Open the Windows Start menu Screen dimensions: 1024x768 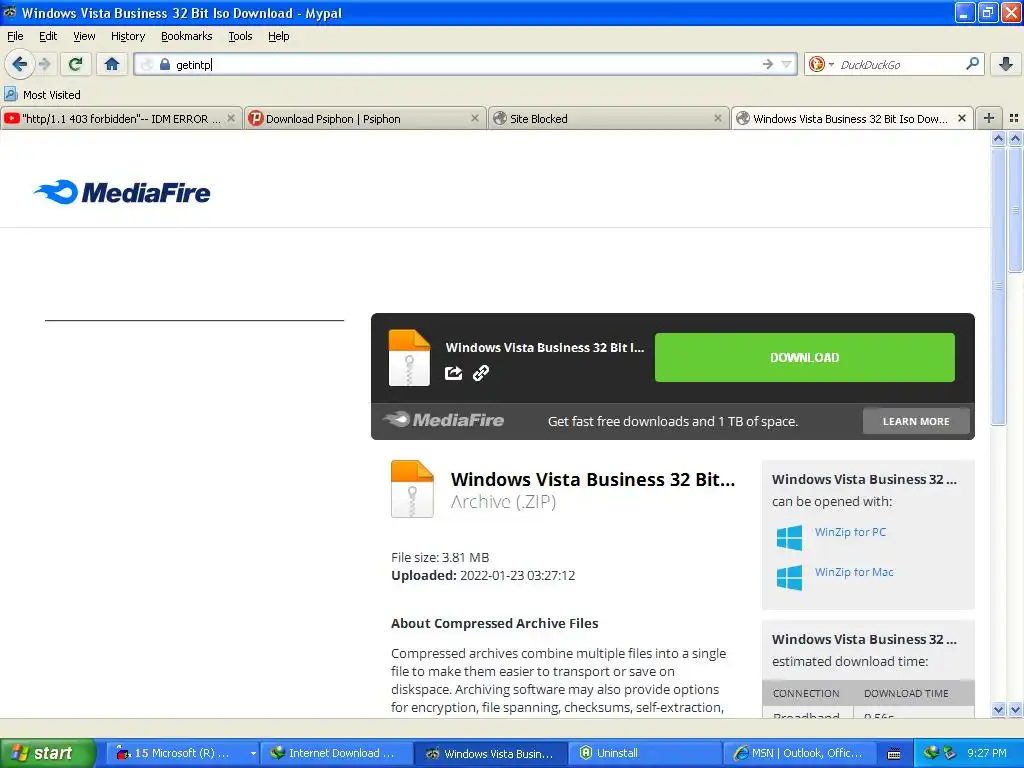pyautogui.click(x=47, y=753)
